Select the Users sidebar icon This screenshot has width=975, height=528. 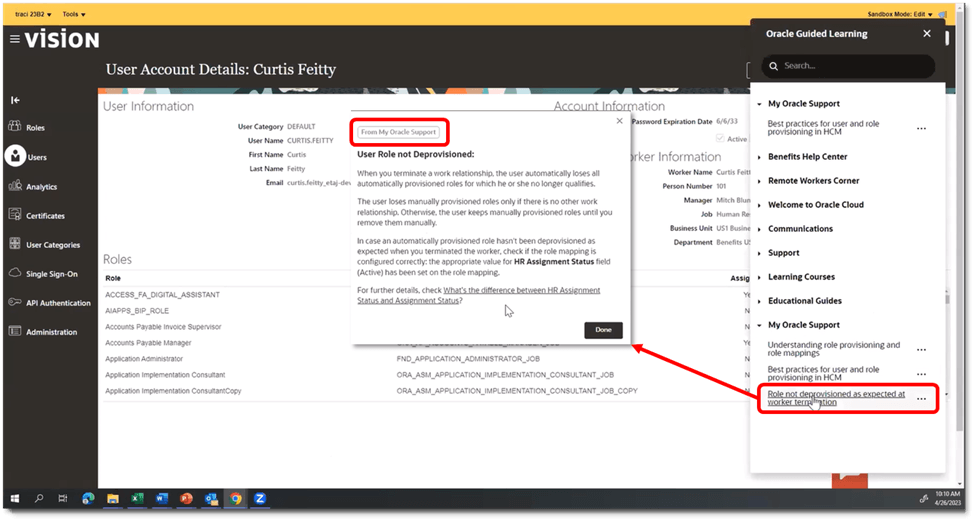[x=15, y=156]
